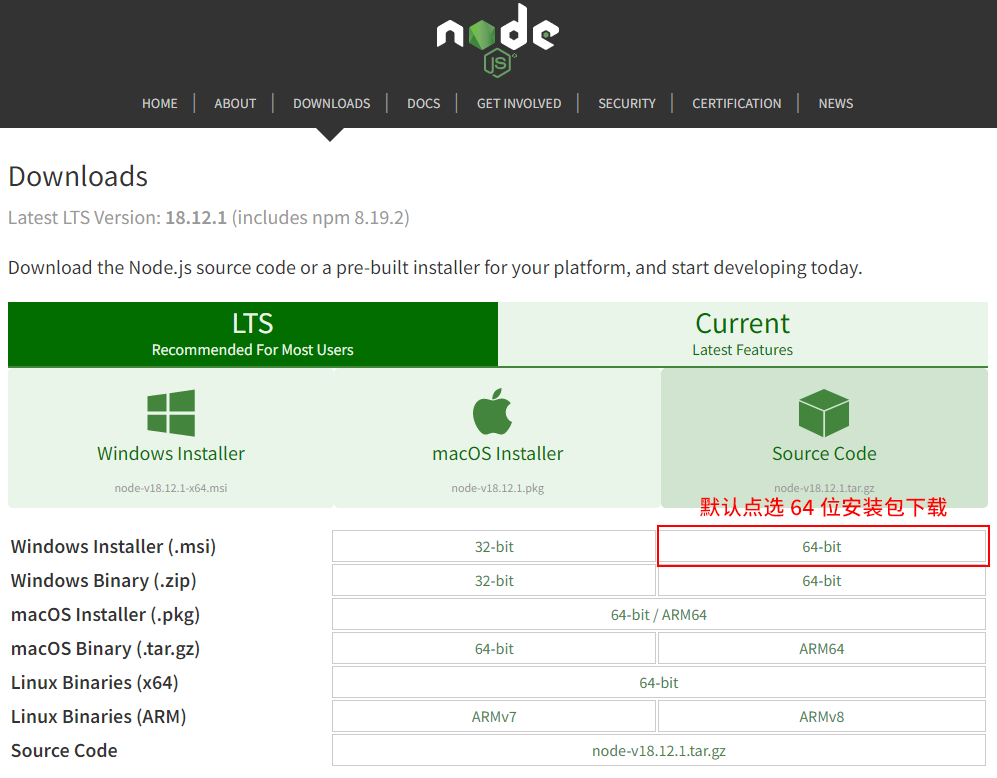The width and height of the screenshot is (997, 778).
Task: Download Windows Installer msi 64-bit
Action: [x=822, y=547]
